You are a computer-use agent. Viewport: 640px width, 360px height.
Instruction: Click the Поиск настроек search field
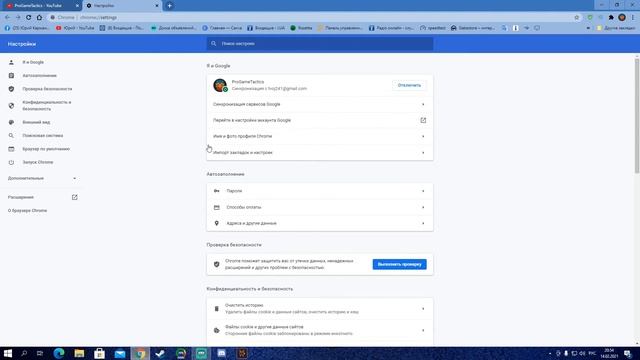click(x=320, y=44)
